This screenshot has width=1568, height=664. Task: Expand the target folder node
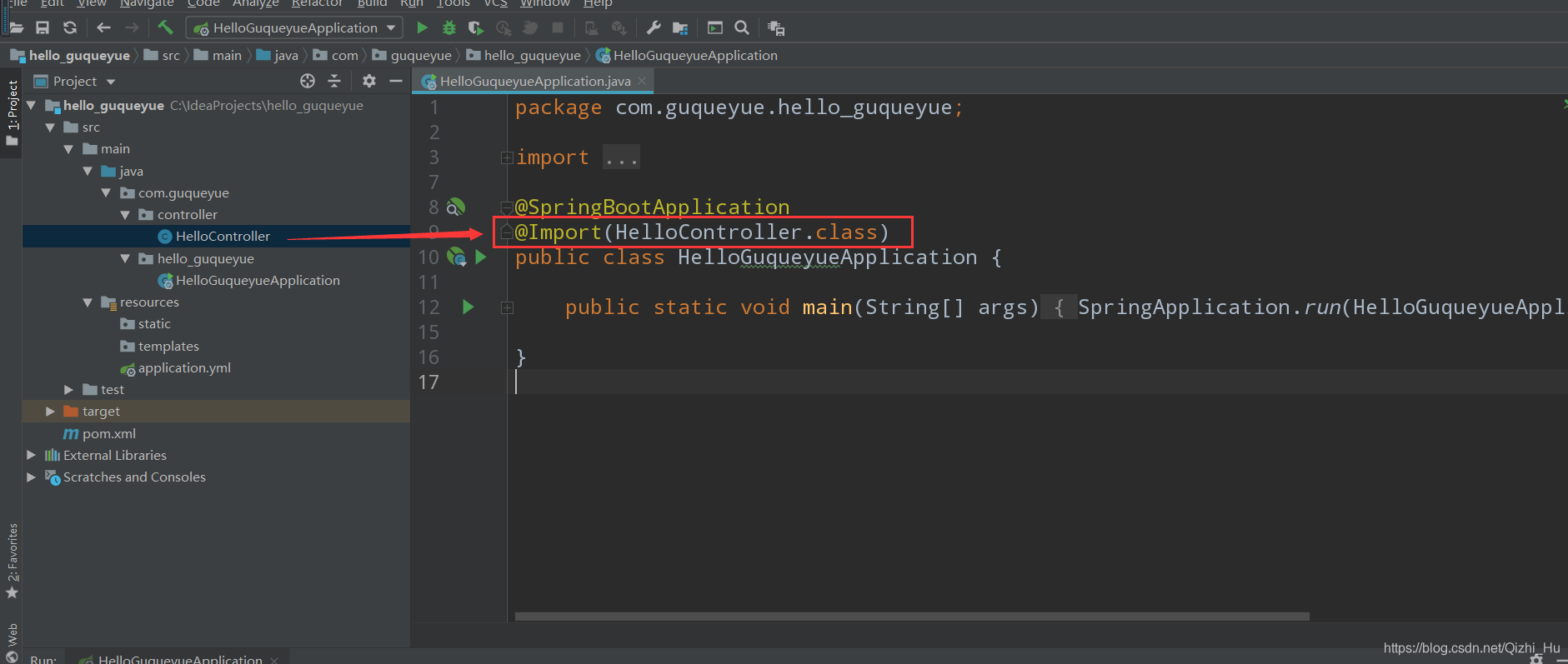click(x=50, y=411)
